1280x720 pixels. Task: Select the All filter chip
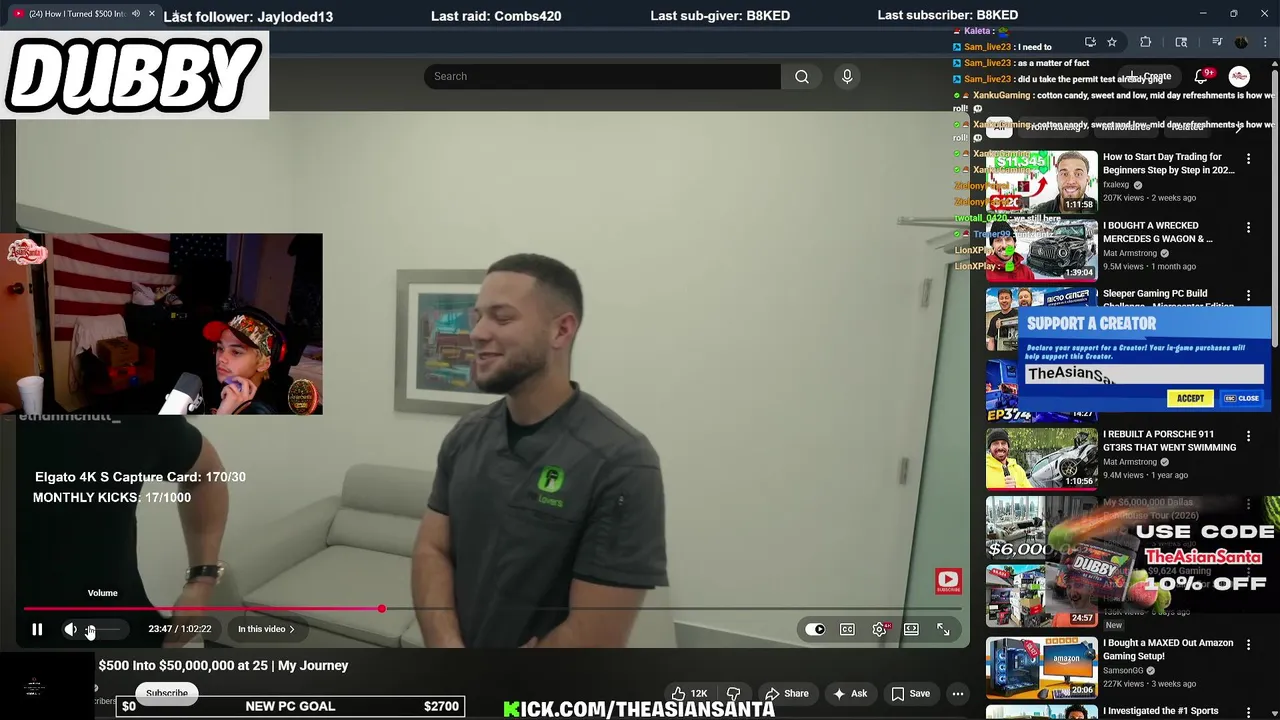pyautogui.click(x=999, y=127)
